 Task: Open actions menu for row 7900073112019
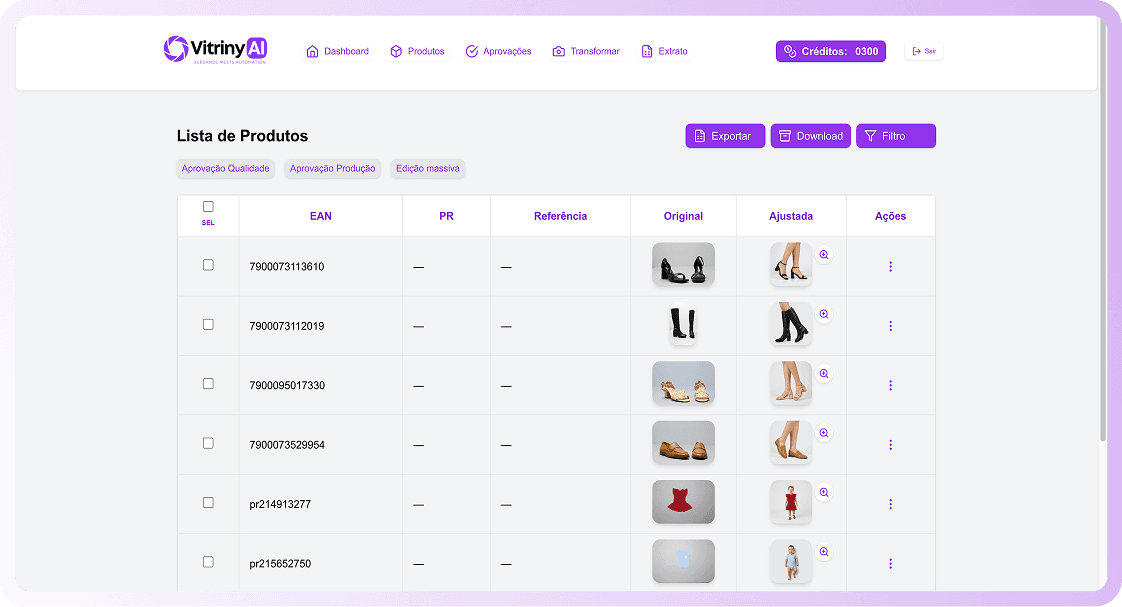tap(890, 326)
